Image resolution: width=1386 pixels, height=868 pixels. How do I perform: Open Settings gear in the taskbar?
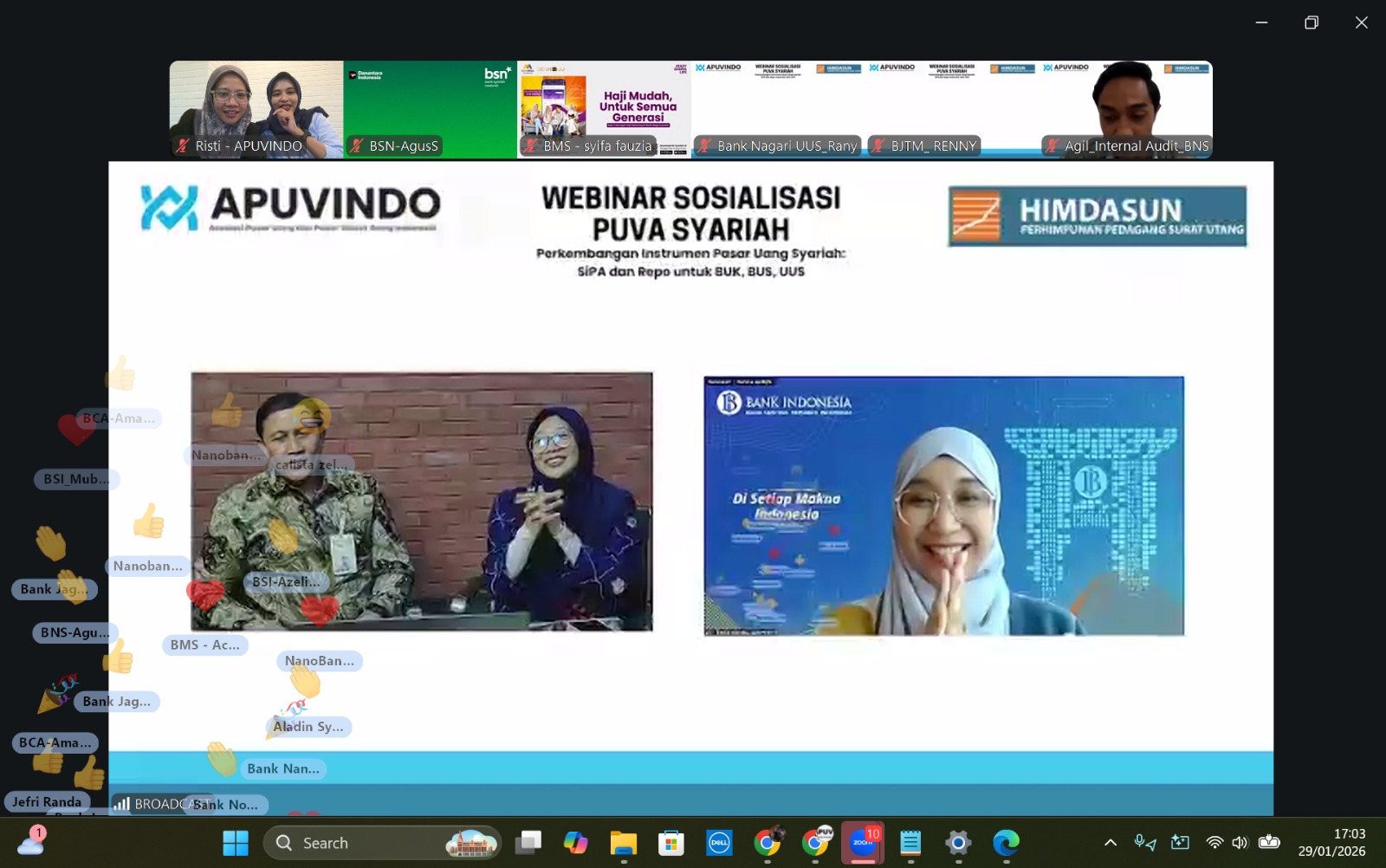coord(958,843)
